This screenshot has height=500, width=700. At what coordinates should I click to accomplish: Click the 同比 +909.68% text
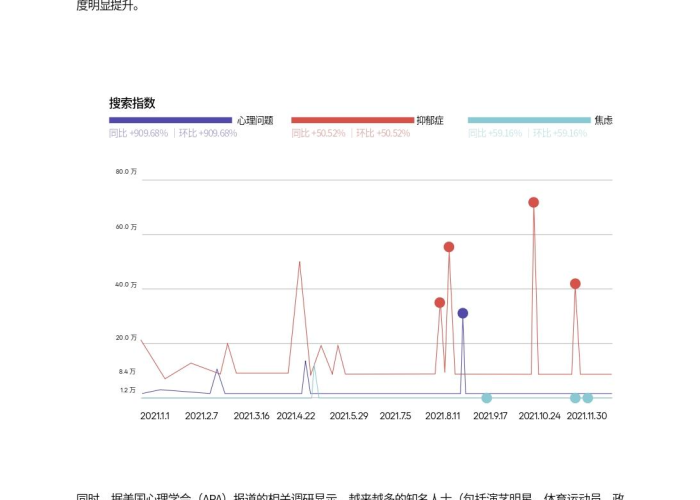coord(138,133)
